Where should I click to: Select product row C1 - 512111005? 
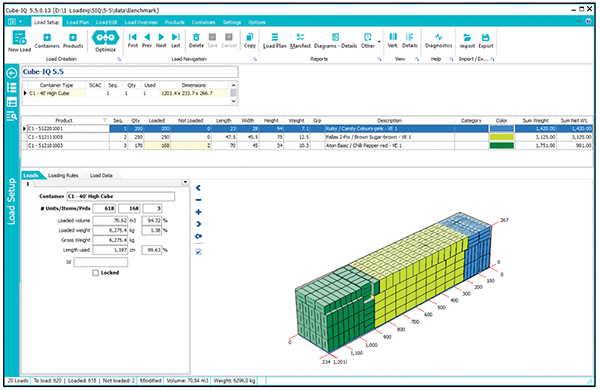(x=308, y=137)
